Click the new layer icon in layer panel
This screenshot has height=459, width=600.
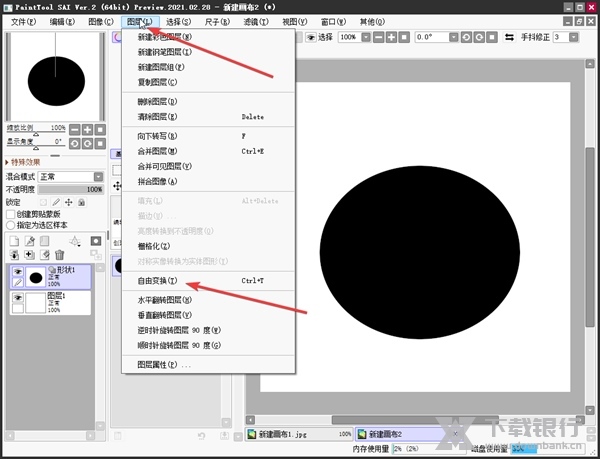tap(14, 240)
